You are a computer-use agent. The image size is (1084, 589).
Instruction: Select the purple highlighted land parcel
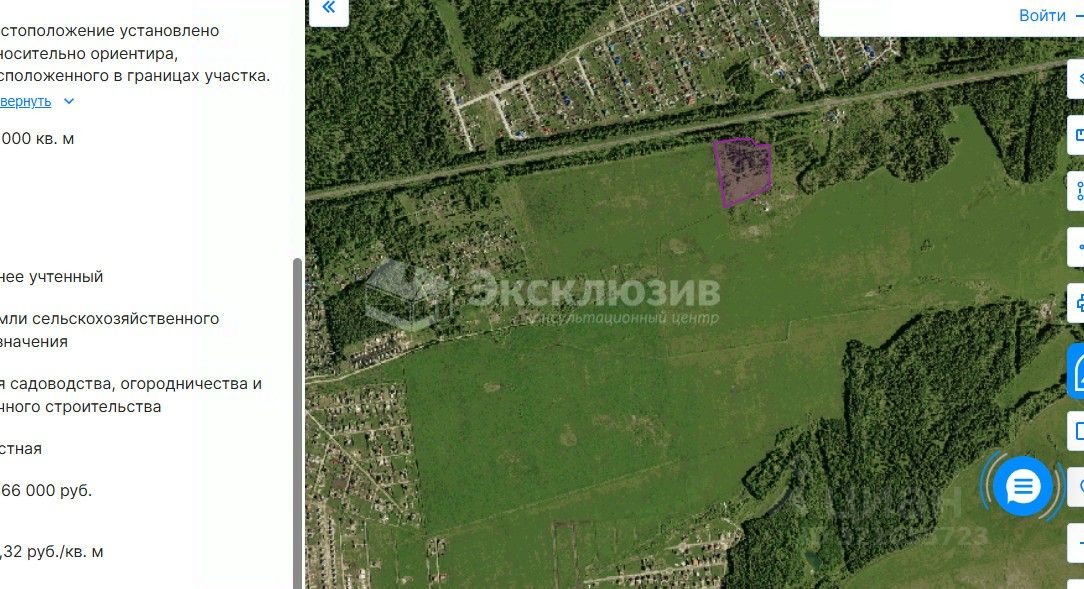point(742,171)
